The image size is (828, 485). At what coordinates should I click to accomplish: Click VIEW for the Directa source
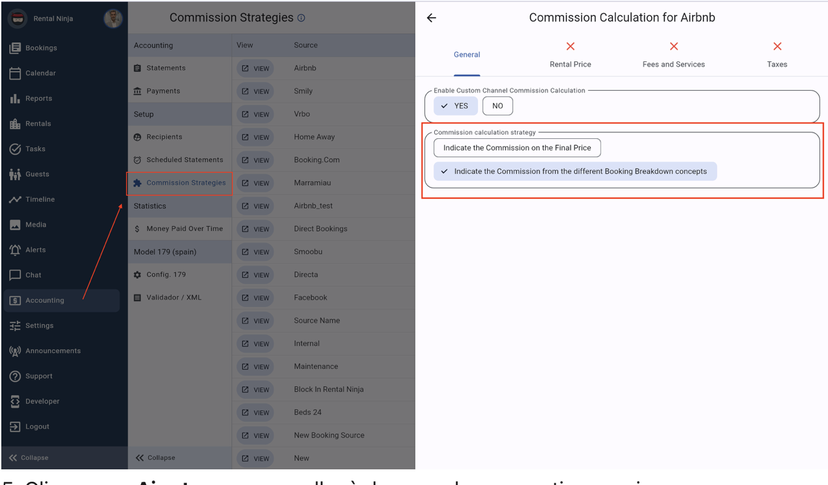(255, 275)
